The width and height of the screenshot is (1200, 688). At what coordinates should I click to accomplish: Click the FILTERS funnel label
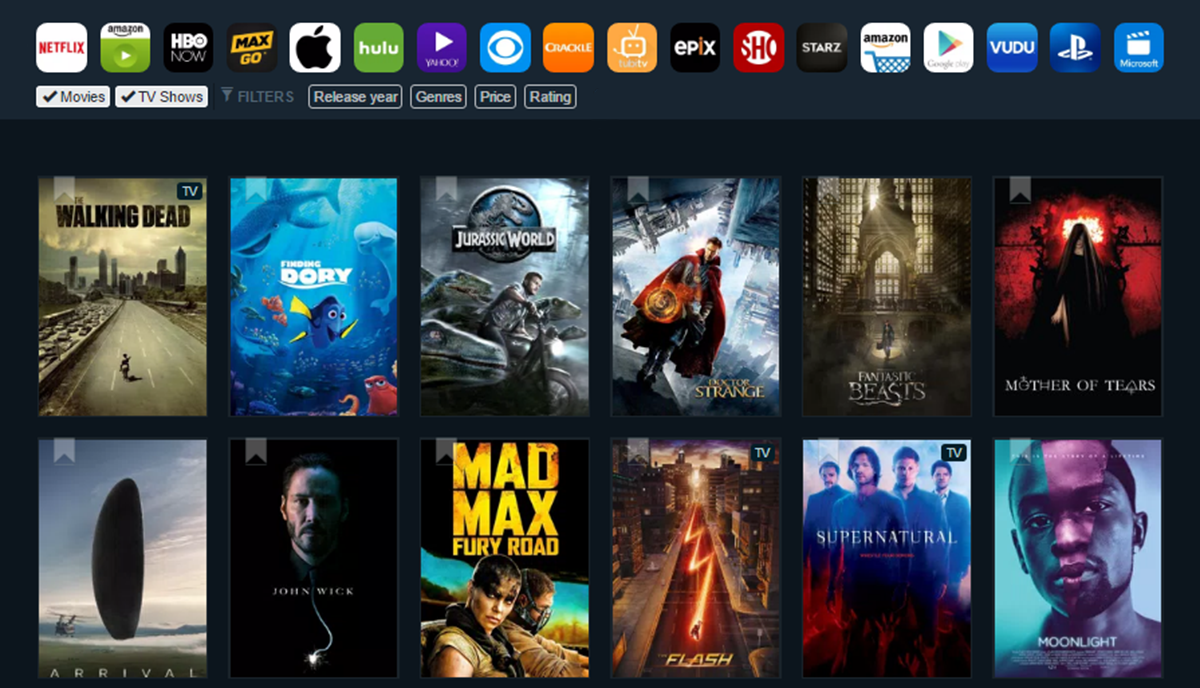pyautogui.click(x=257, y=97)
